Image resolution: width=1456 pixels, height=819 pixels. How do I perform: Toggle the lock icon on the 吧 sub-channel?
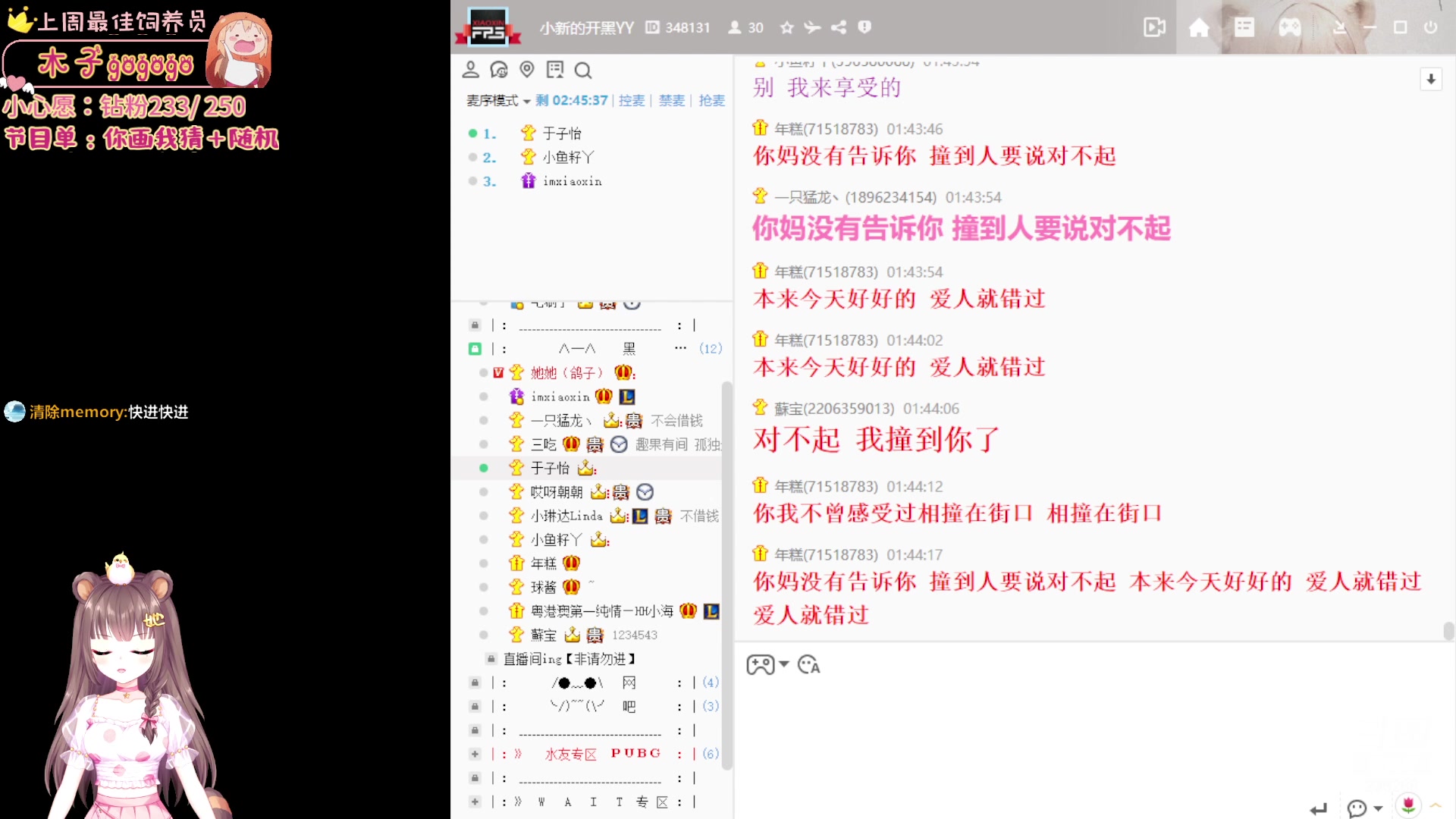coord(475,706)
